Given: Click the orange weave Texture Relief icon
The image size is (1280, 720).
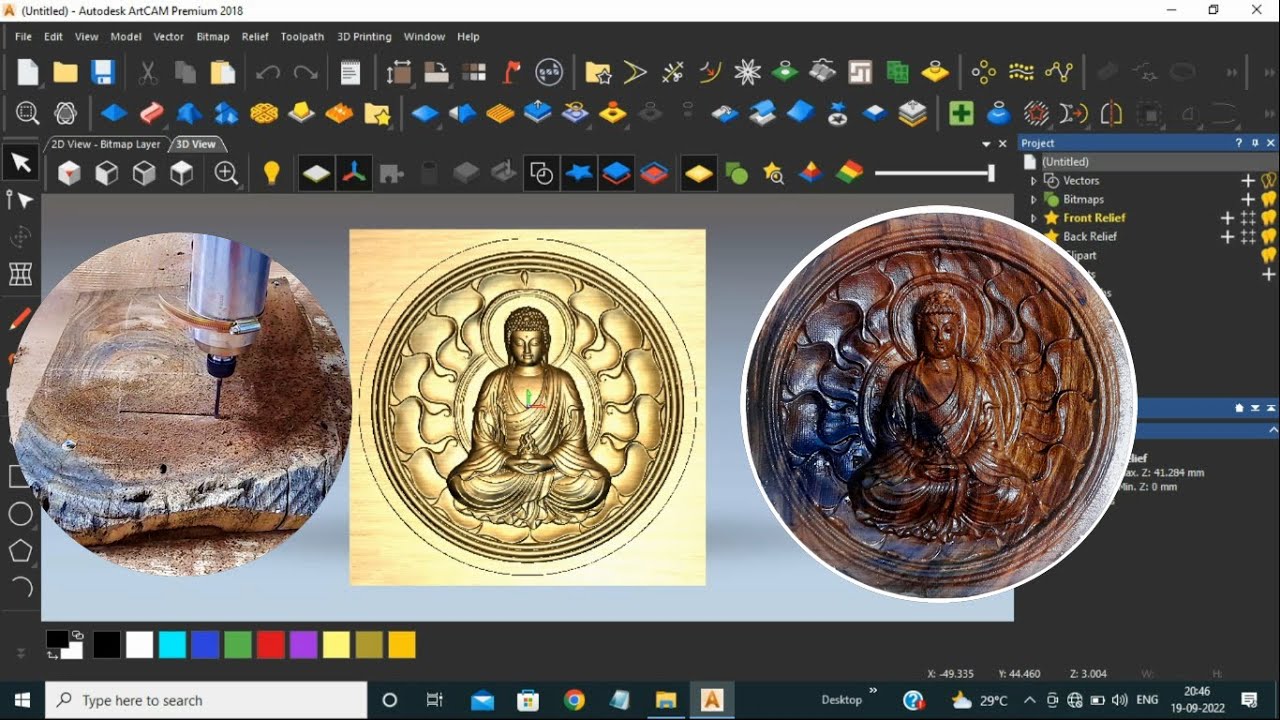Looking at the screenshot, I should pos(264,113).
